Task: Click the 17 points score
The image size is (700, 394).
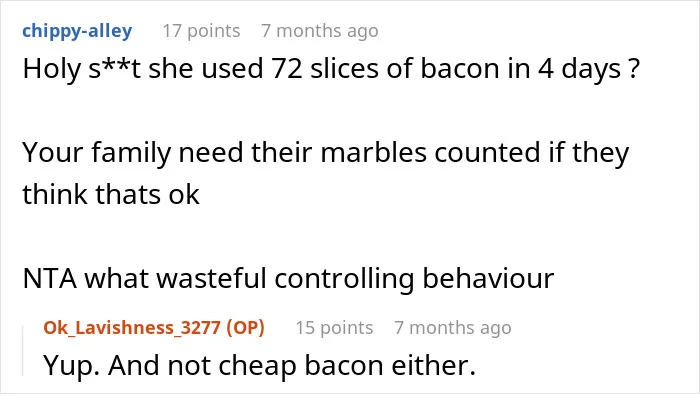Action: 201,31
